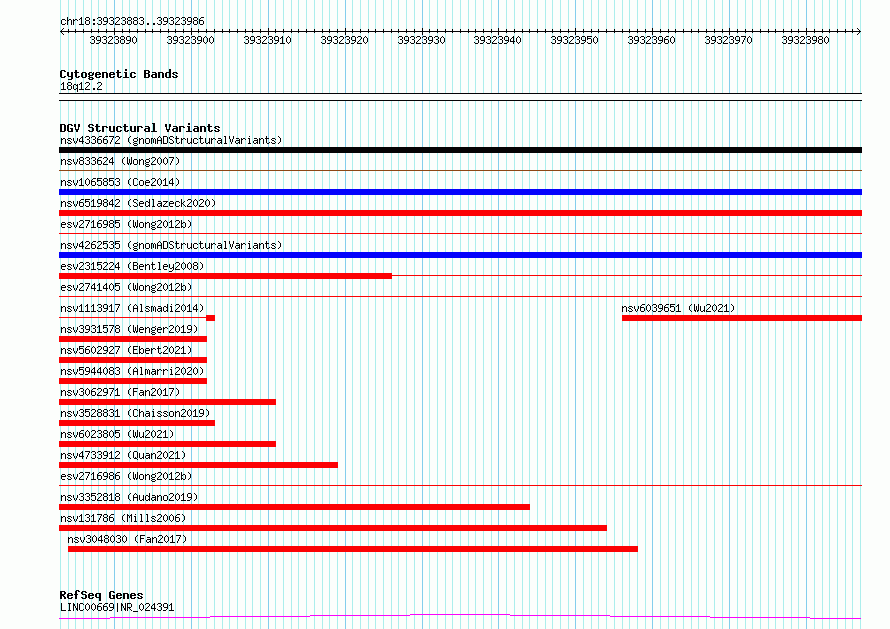Click the red bar under nsv3931578
890x629 pixels.
(x=133, y=339)
